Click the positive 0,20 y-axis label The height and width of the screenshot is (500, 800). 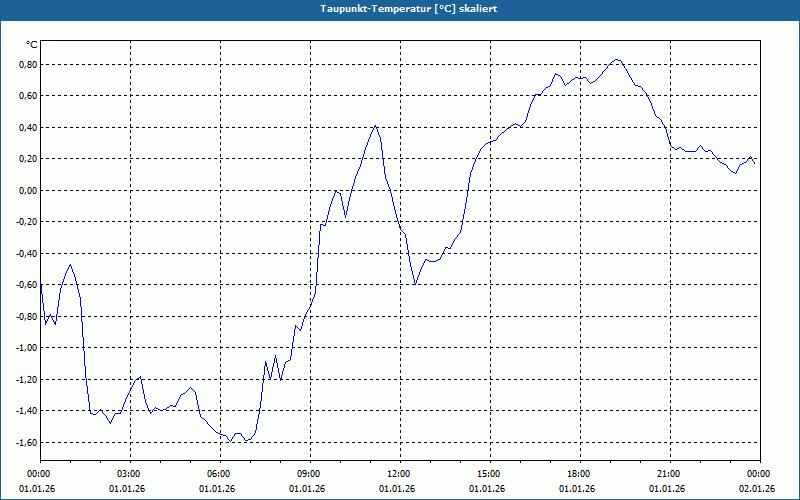coord(27,159)
